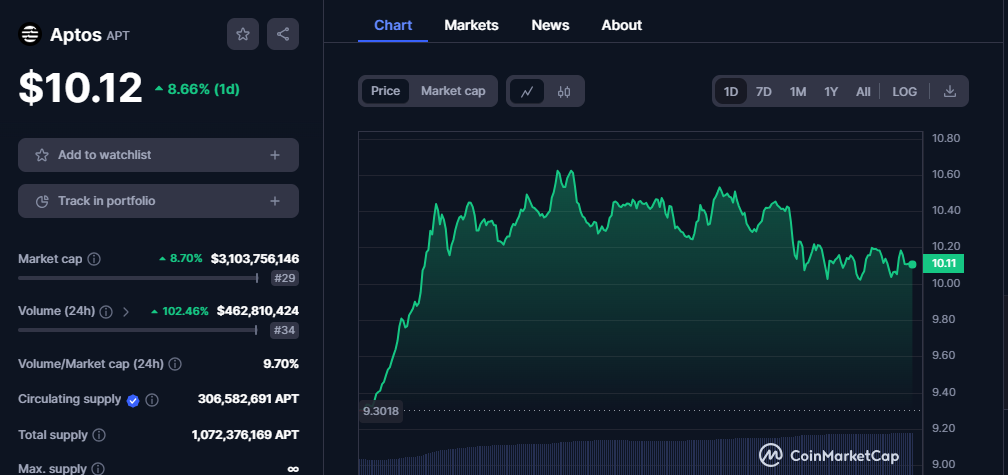Image resolution: width=1008 pixels, height=475 pixels.
Task: Click the market cap rank progress bar
Action: click(x=138, y=278)
